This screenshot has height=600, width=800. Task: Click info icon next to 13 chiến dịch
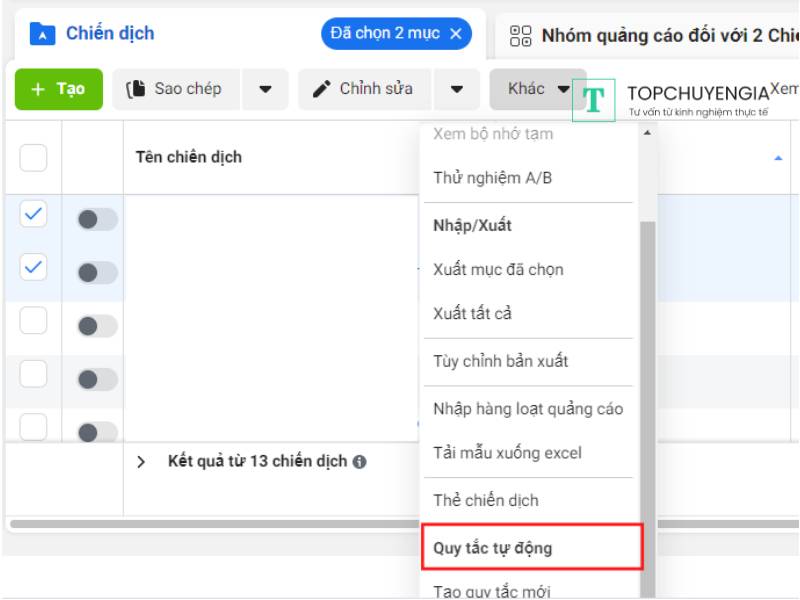(x=359, y=462)
